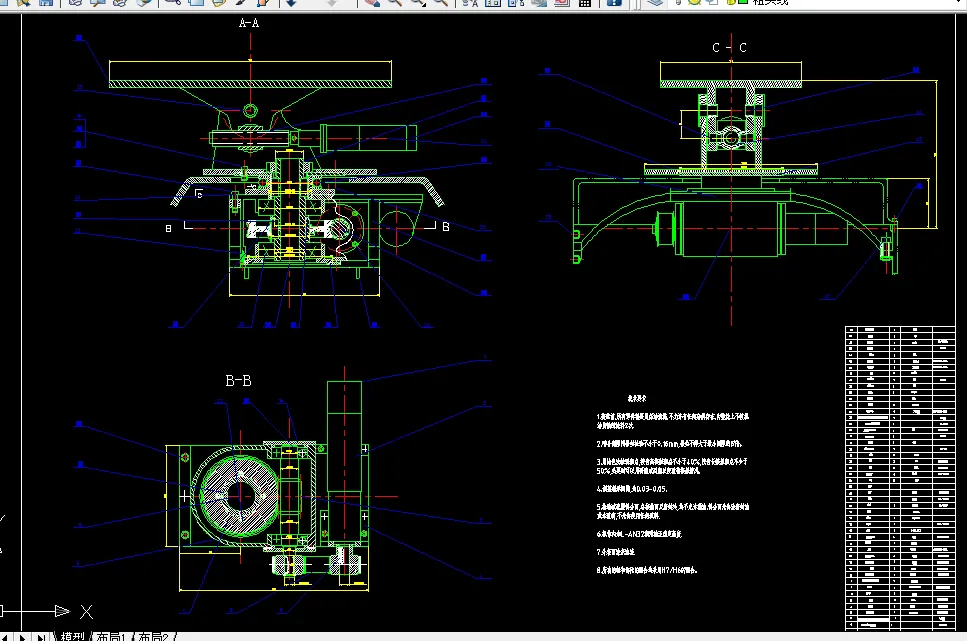This screenshot has height=641, width=967.
Task: Select the A-A section view label
Action: [249, 23]
